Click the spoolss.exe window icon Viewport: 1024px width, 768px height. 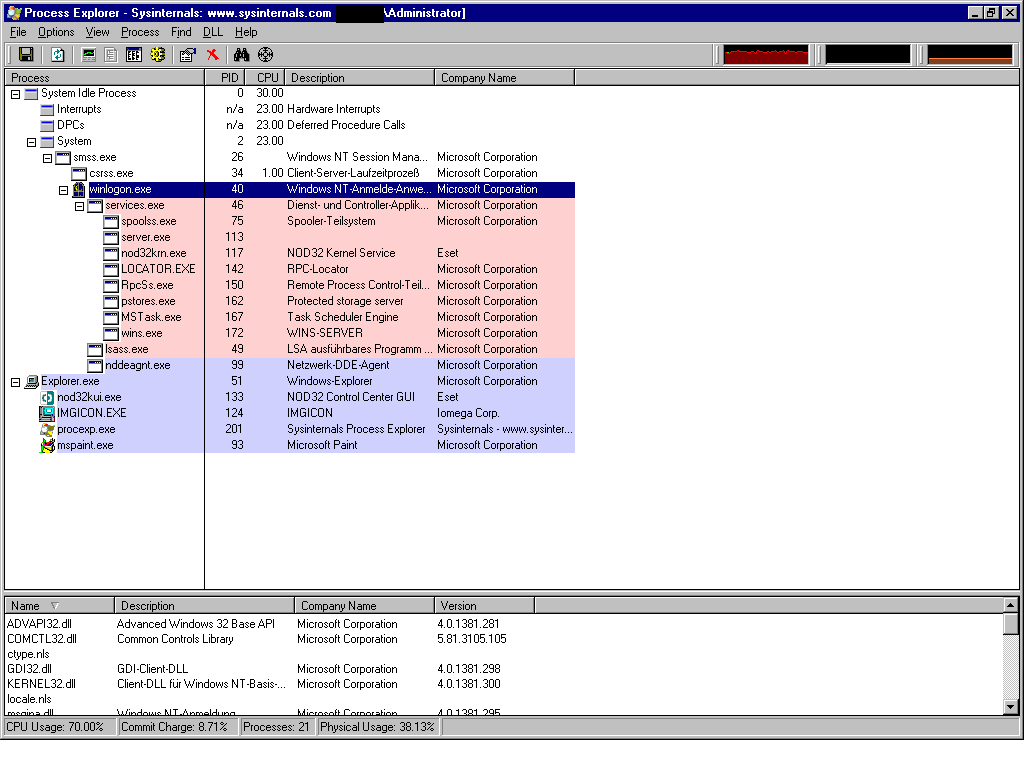(111, 221)
